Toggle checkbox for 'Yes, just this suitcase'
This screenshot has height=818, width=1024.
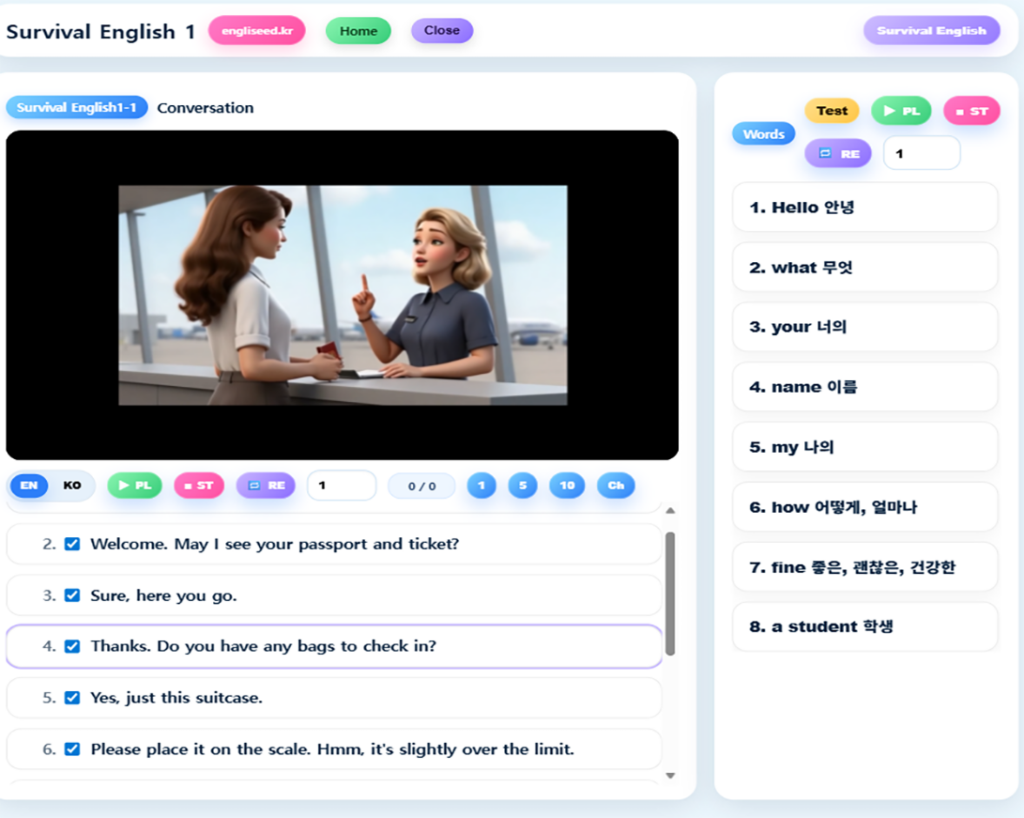72,698
